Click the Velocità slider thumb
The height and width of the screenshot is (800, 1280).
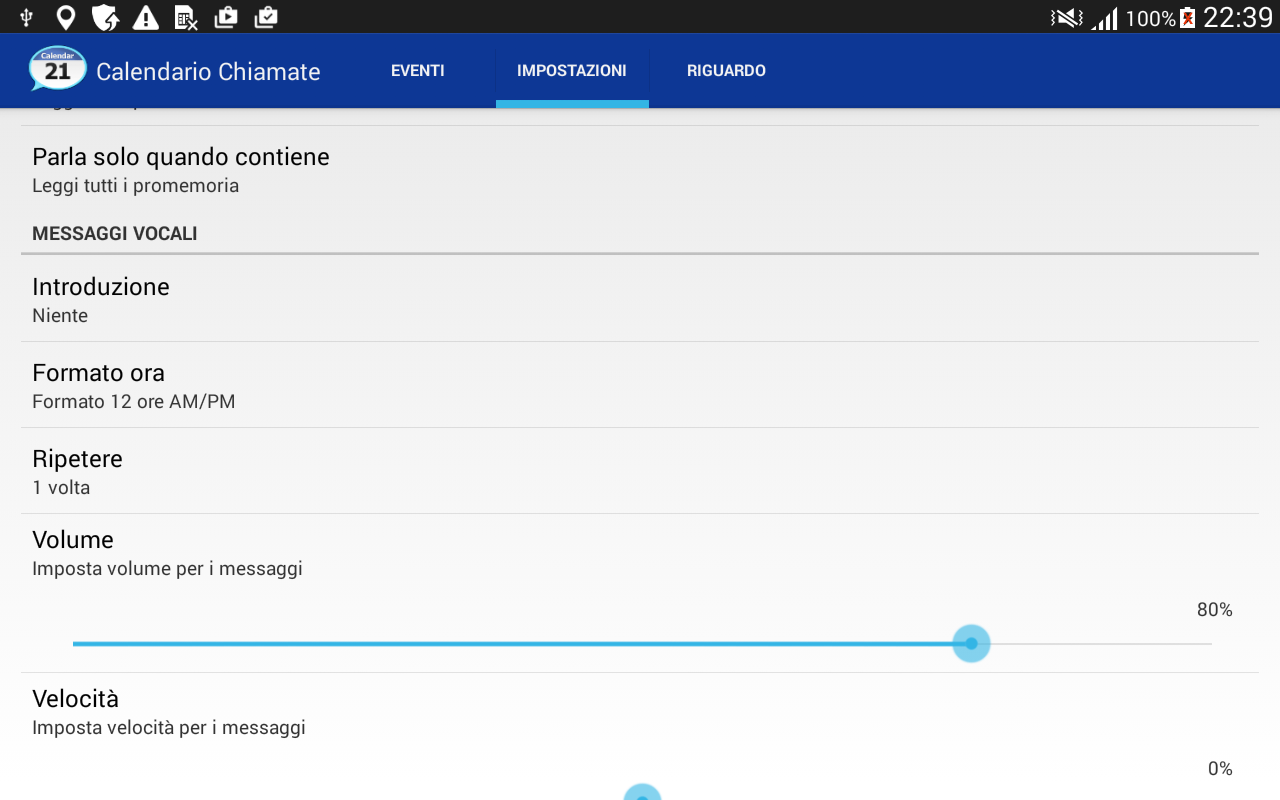pyautogui.click(x=642, y=792)
